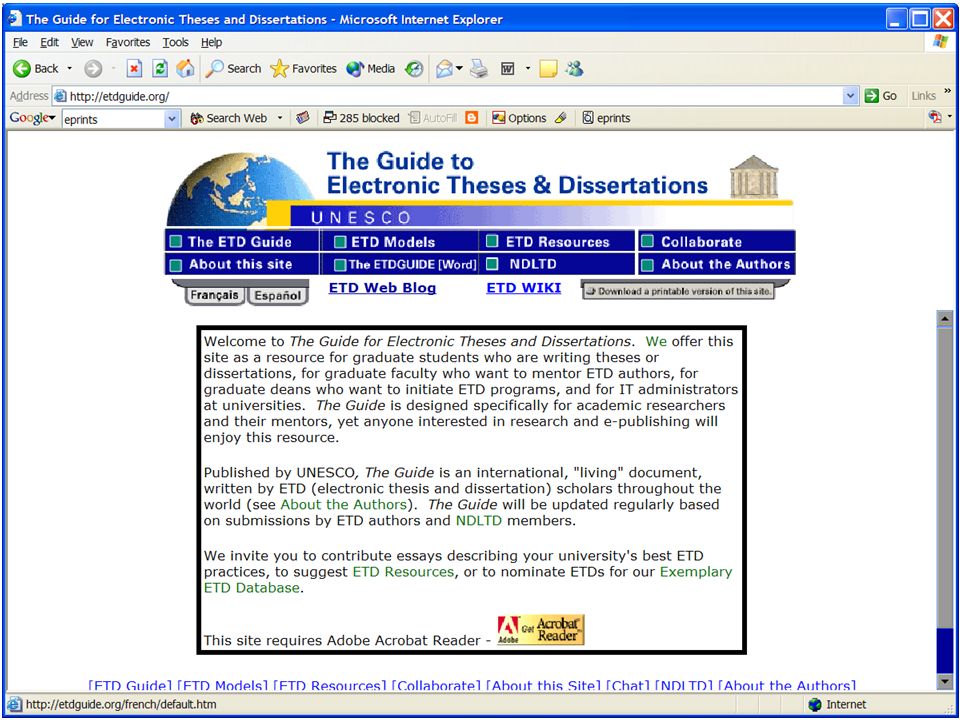
Task: Stop loading with the red X icon
Action: (x=134, y=69)
